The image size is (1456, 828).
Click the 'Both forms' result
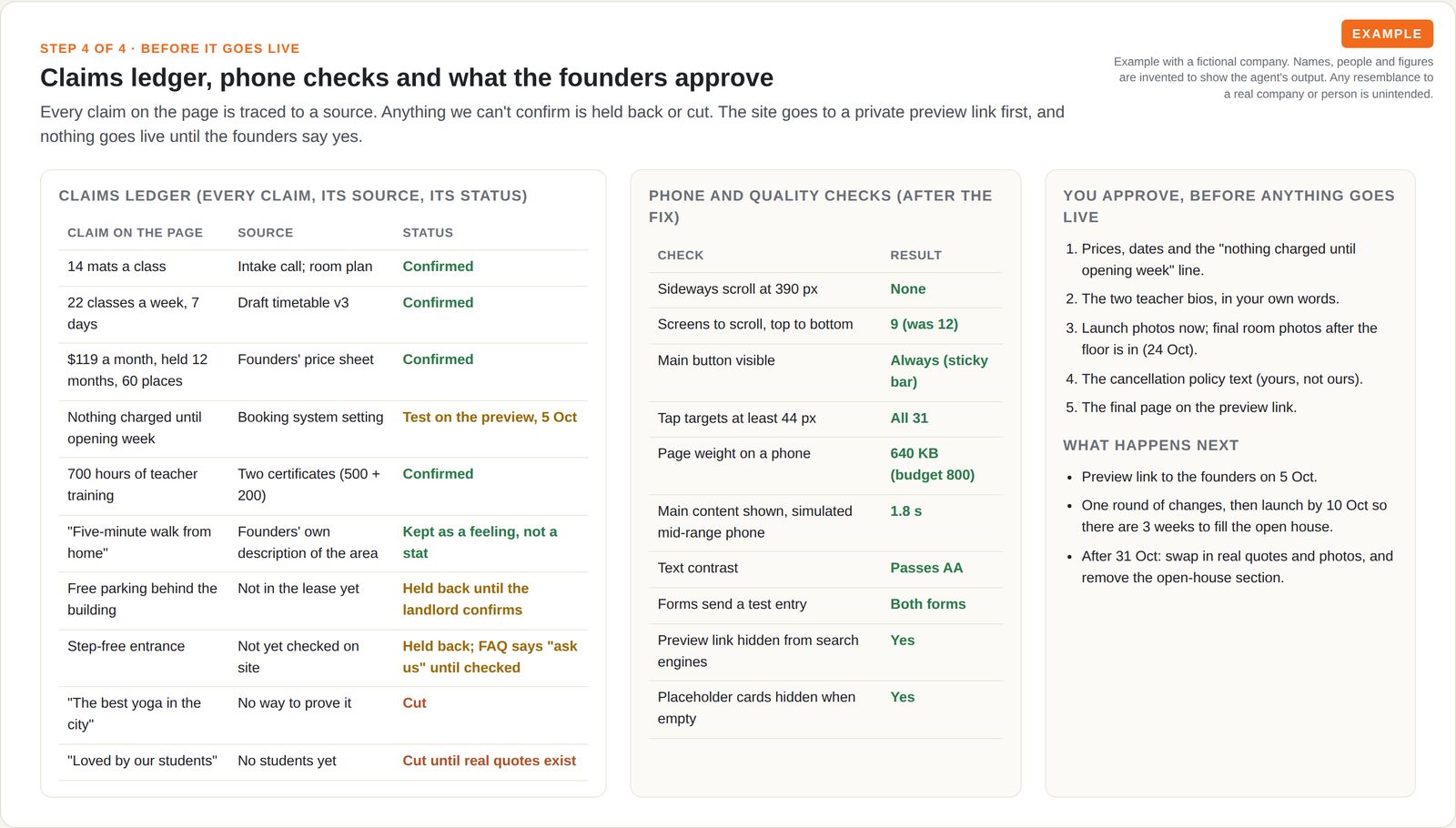coord(928,604)
